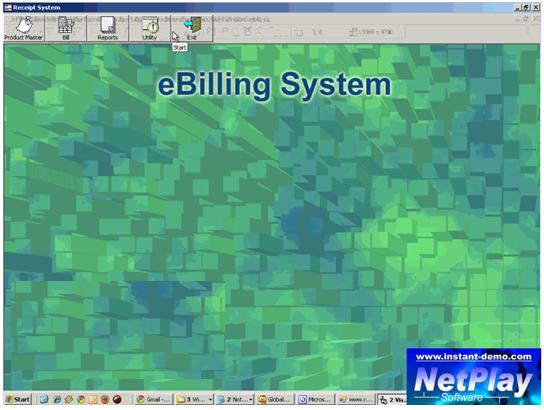Screen dimensions: 544x410
Task: Minimize the Receipt System window
Action: tap(518, 8)
